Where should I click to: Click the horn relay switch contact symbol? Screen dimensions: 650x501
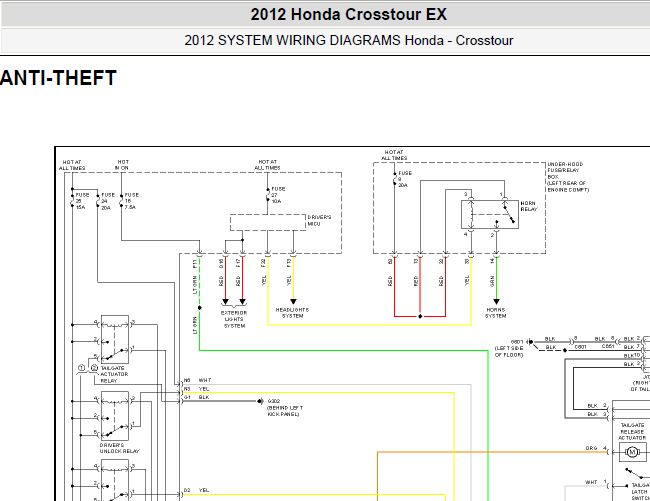[509, 214]
